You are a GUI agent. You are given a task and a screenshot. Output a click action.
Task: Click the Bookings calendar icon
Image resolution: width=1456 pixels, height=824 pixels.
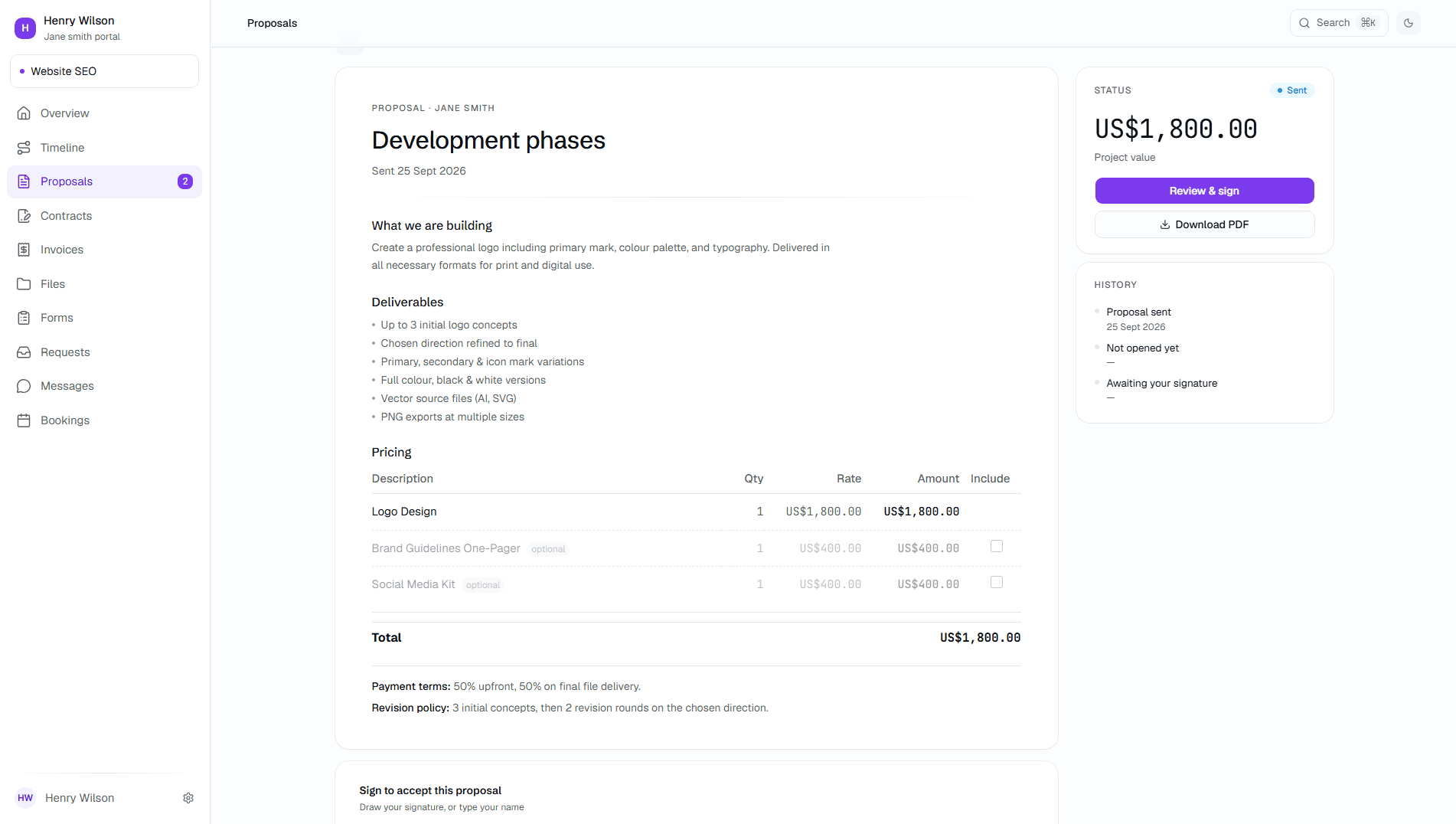pyautogui.click(x=24, y=420)
